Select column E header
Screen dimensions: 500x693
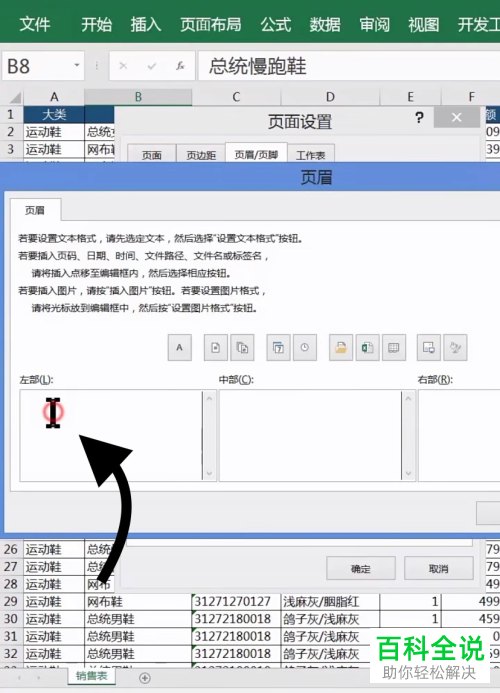[x=411, y=97]
